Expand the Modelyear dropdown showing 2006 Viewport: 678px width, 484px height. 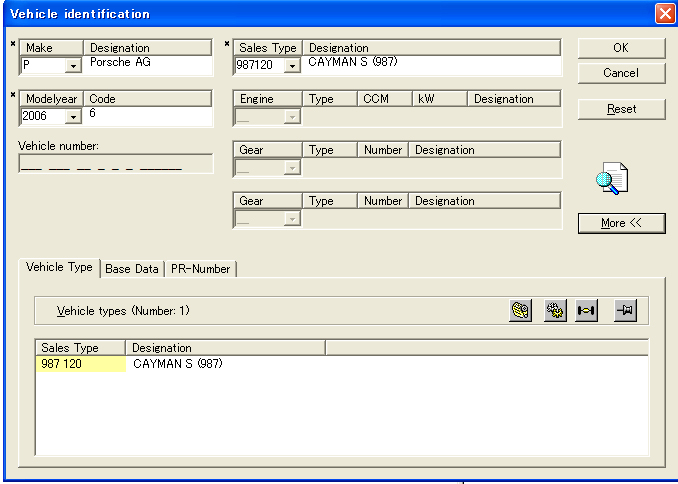72,117
